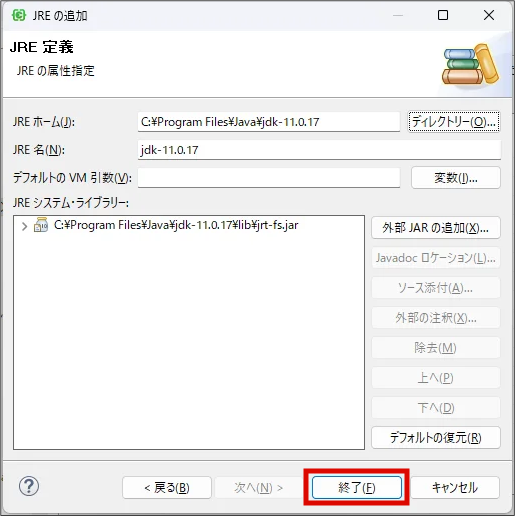Click the jrt-fs.jar jar file icon
This screenshot has height=516, width=515.
click(41, 225)
